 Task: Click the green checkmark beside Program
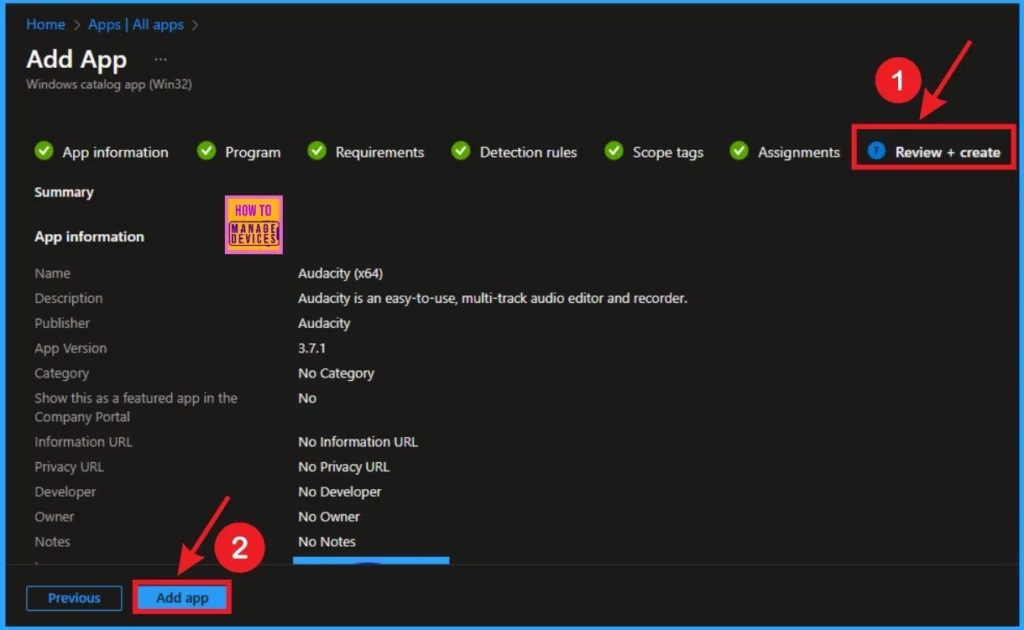[x=206, y=151]
